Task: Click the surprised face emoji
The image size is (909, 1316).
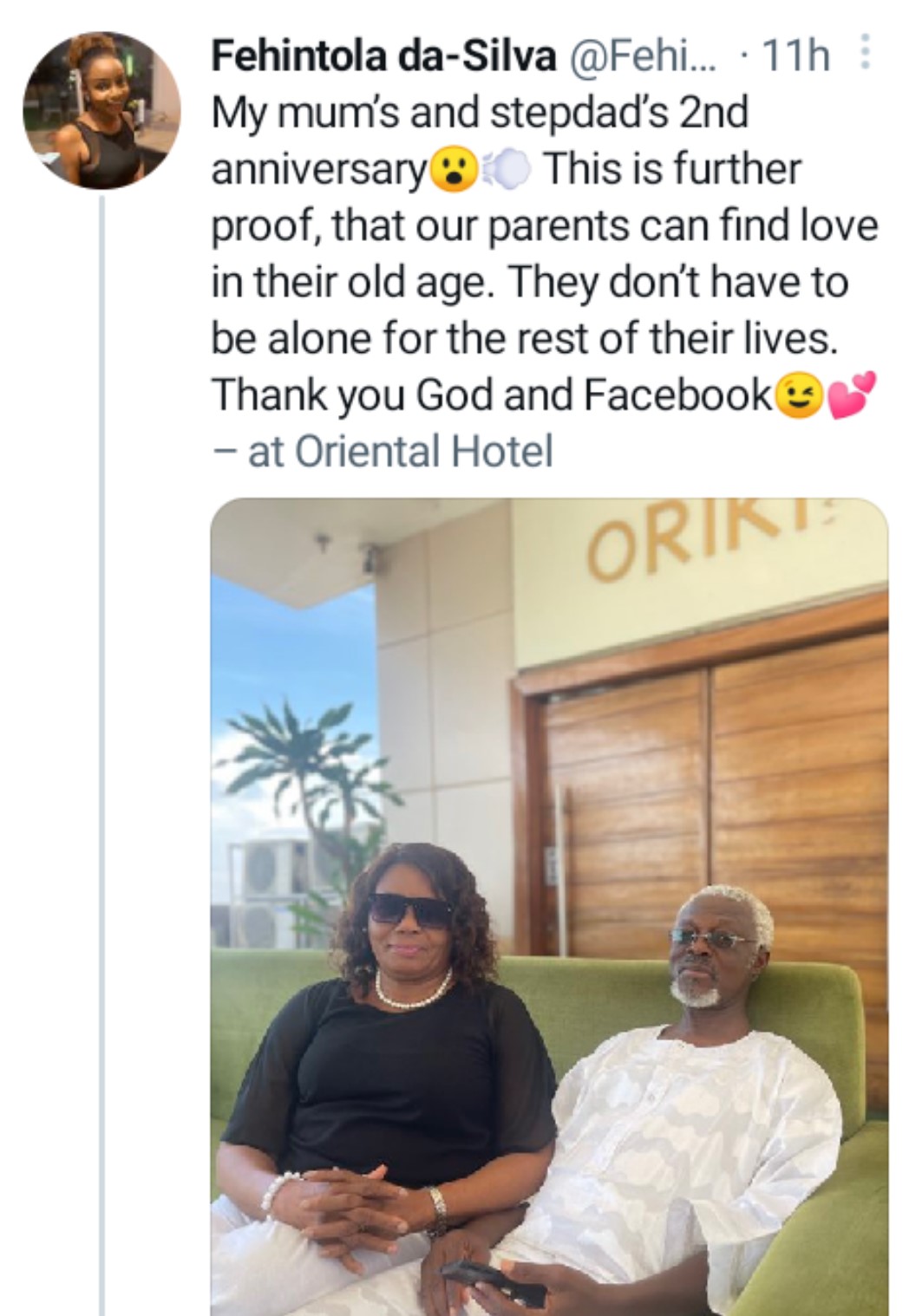Action: 453,170
